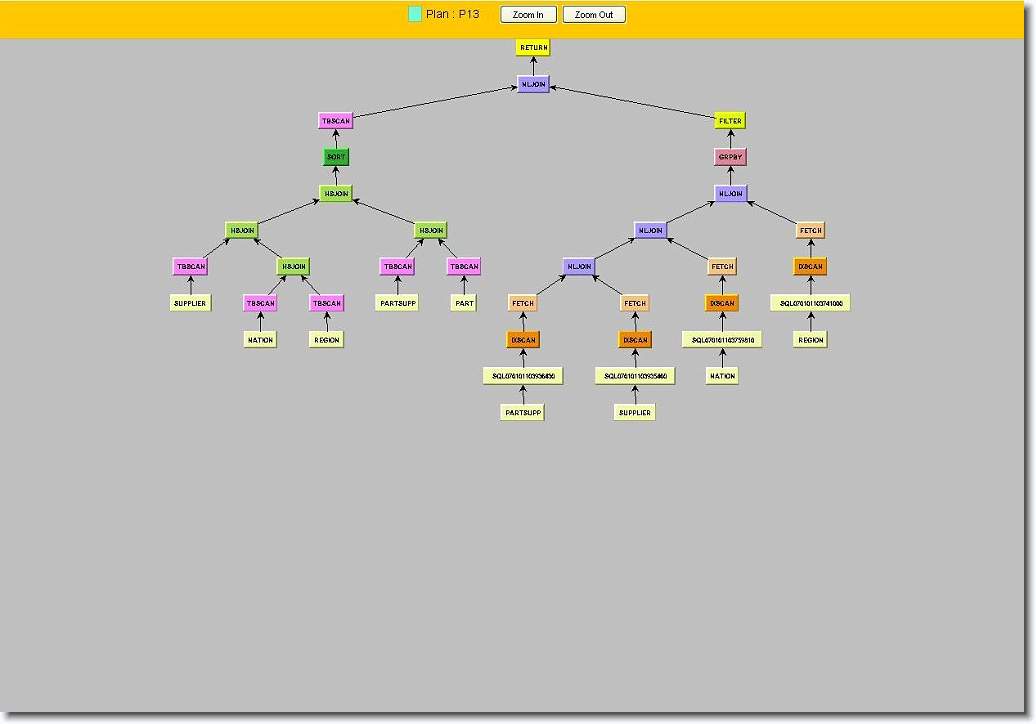This screenshot has height=724, width=1036.
Task: Click the FILTER operator node
Action: coord(730,120)
